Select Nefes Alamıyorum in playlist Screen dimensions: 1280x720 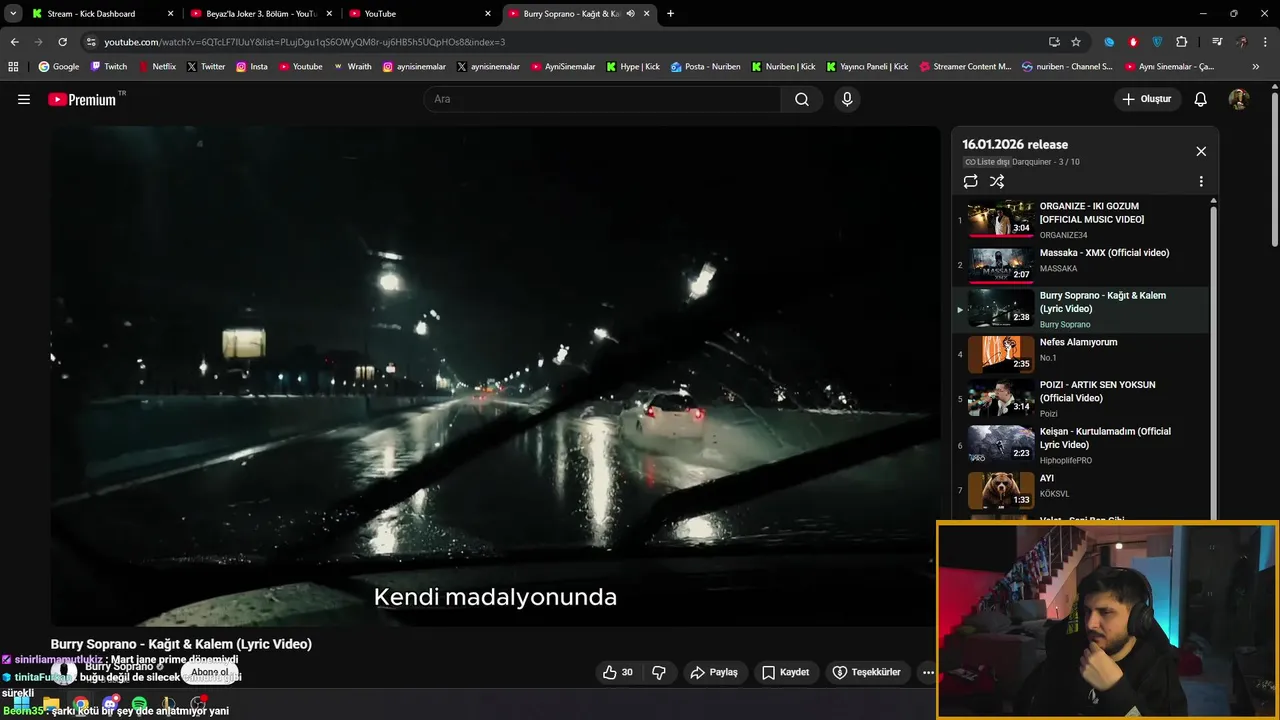(x=1078, y=342)
